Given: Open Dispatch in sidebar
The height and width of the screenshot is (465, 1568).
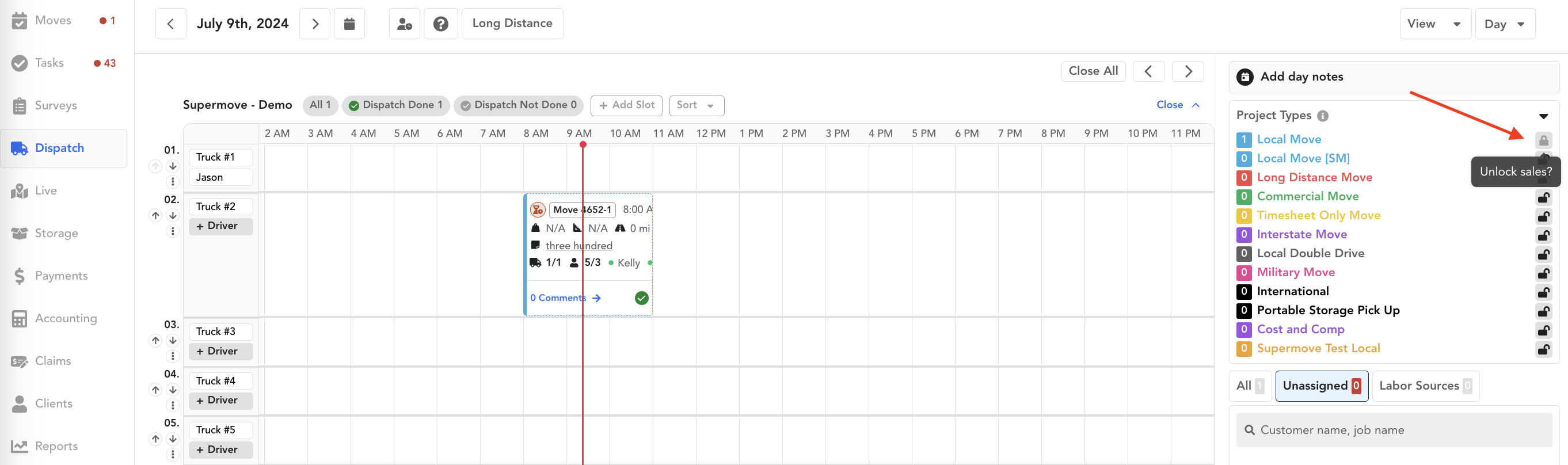Looking at the screenshot, I should (63, 148).
